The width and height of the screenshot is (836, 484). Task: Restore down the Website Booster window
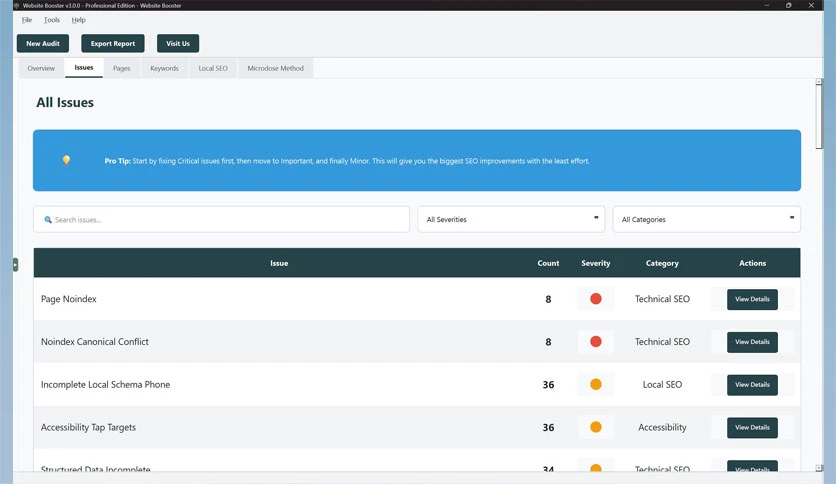click(789, 5)
